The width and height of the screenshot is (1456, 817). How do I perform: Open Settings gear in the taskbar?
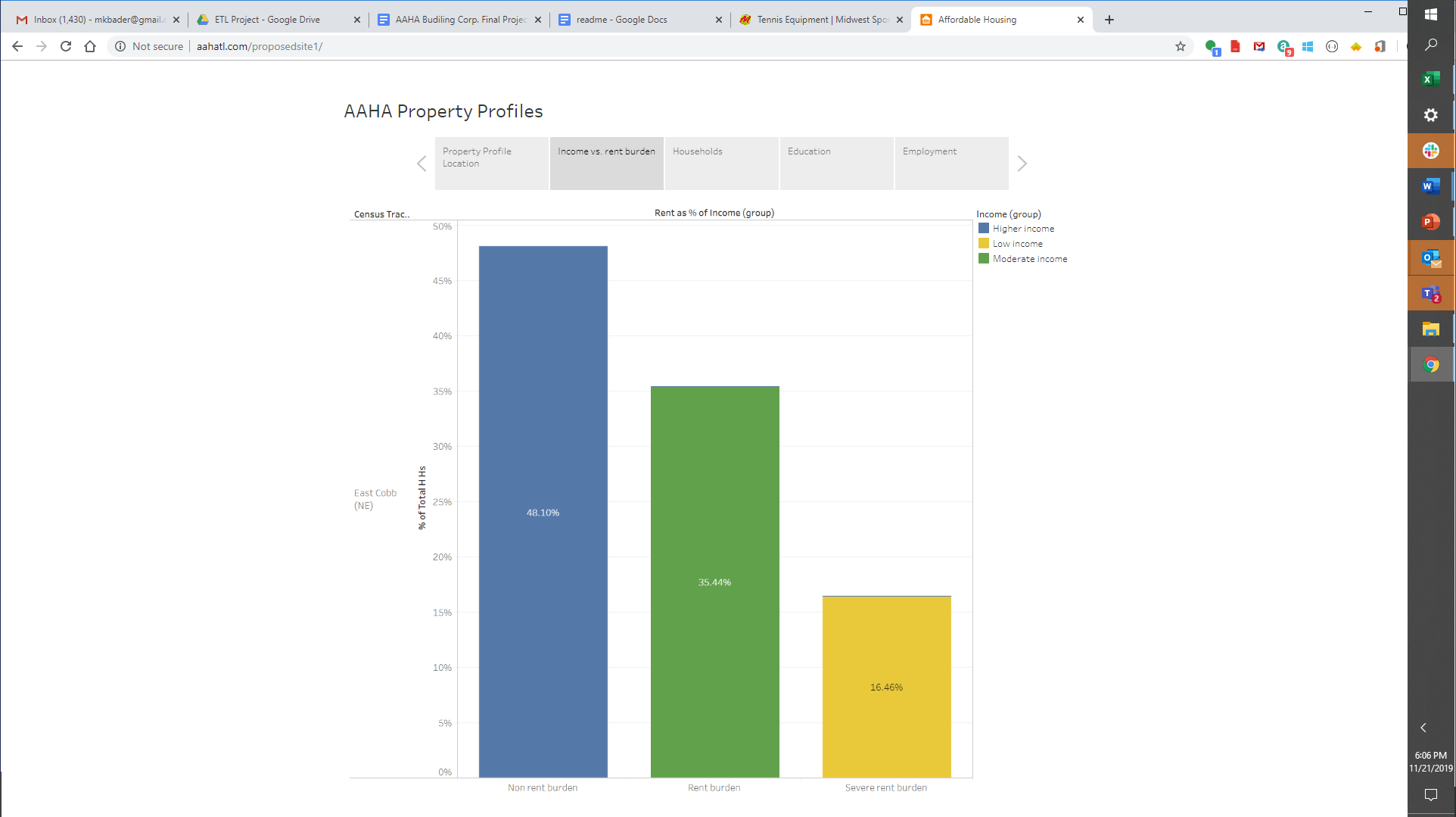point(1431,115)
